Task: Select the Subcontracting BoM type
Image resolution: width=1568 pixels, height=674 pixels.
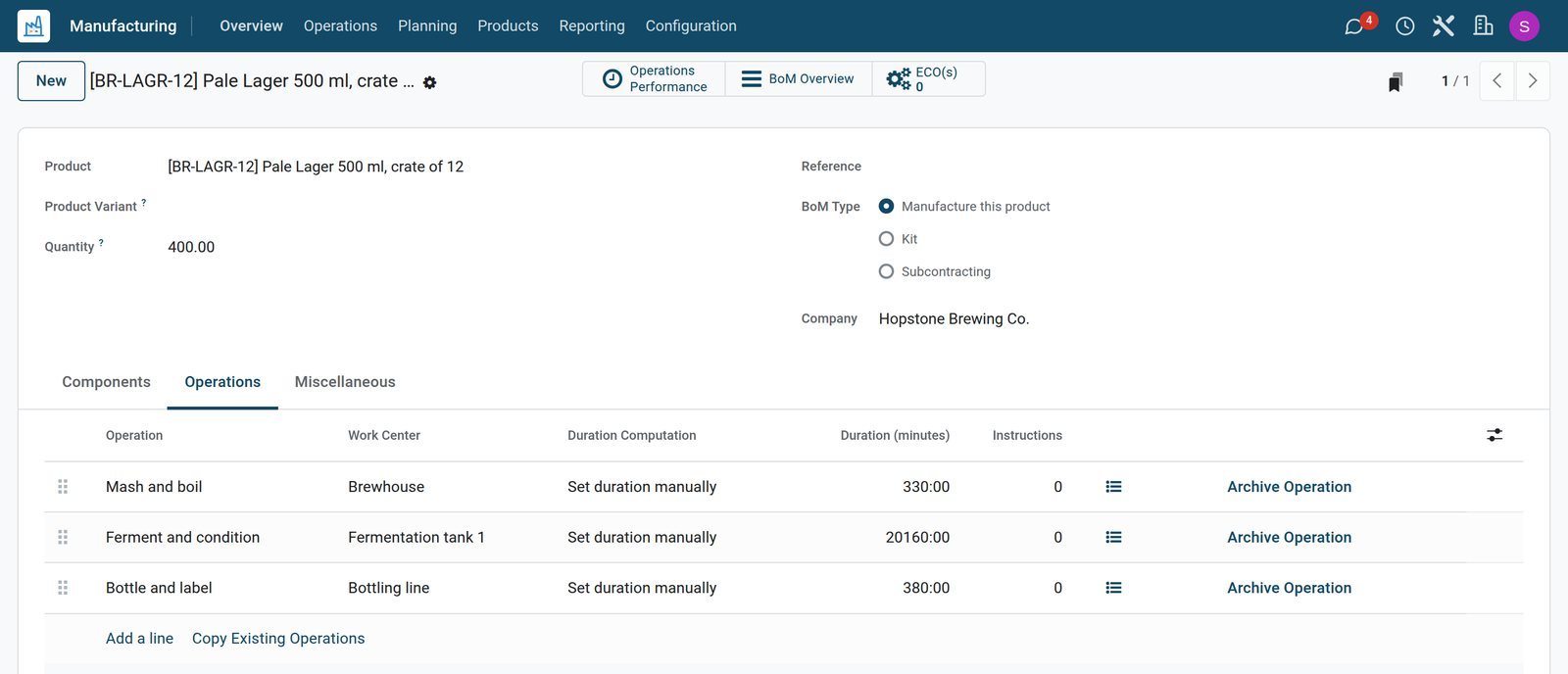Action: (886, 271)
